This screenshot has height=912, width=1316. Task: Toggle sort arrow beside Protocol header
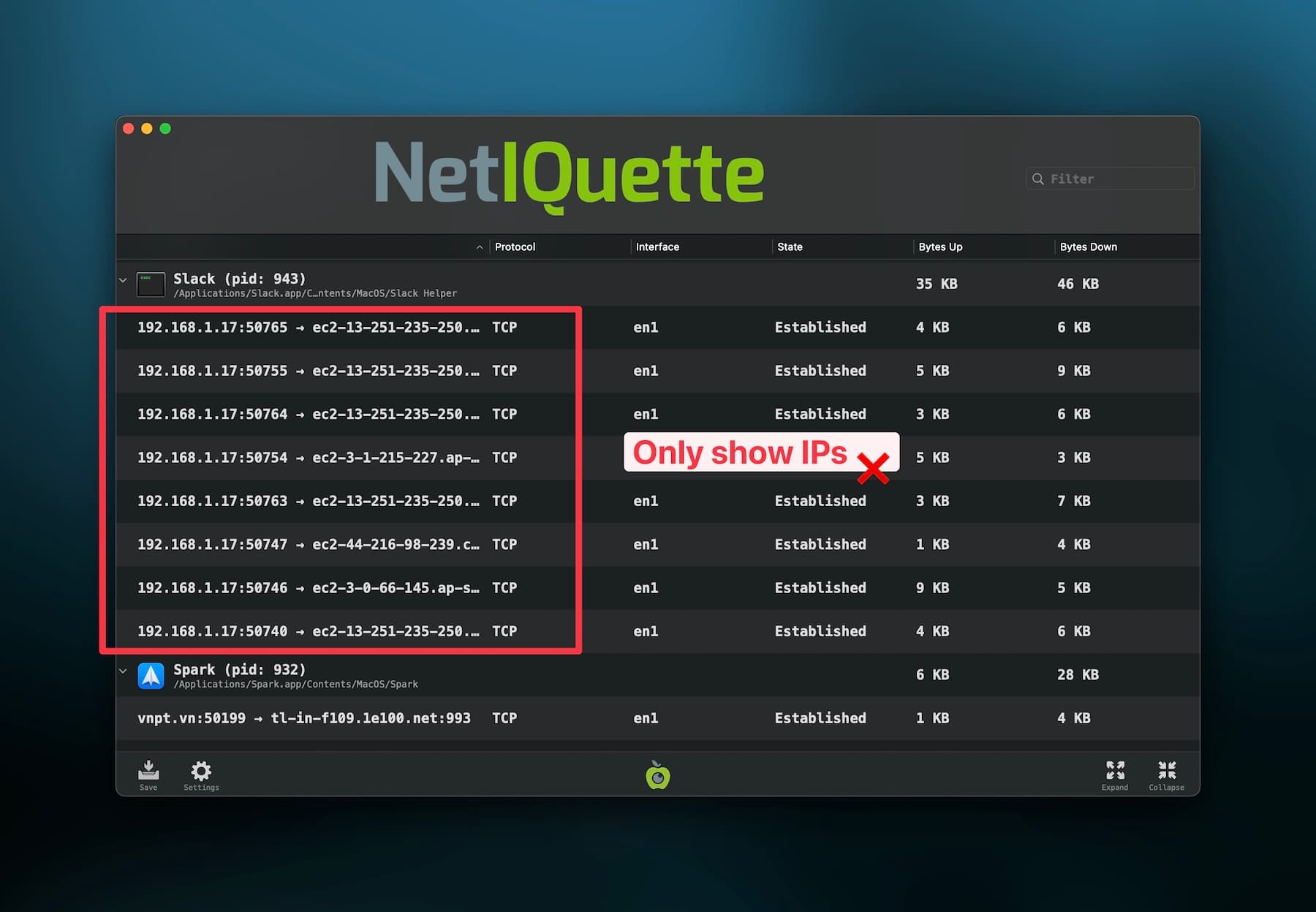point(480,247)
